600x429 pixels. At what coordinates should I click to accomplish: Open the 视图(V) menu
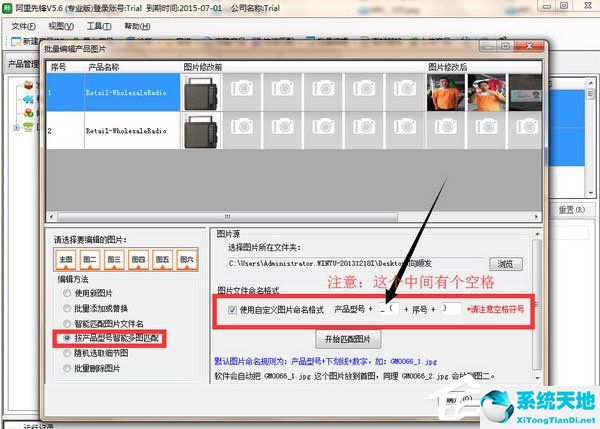(x=61, y=26)
